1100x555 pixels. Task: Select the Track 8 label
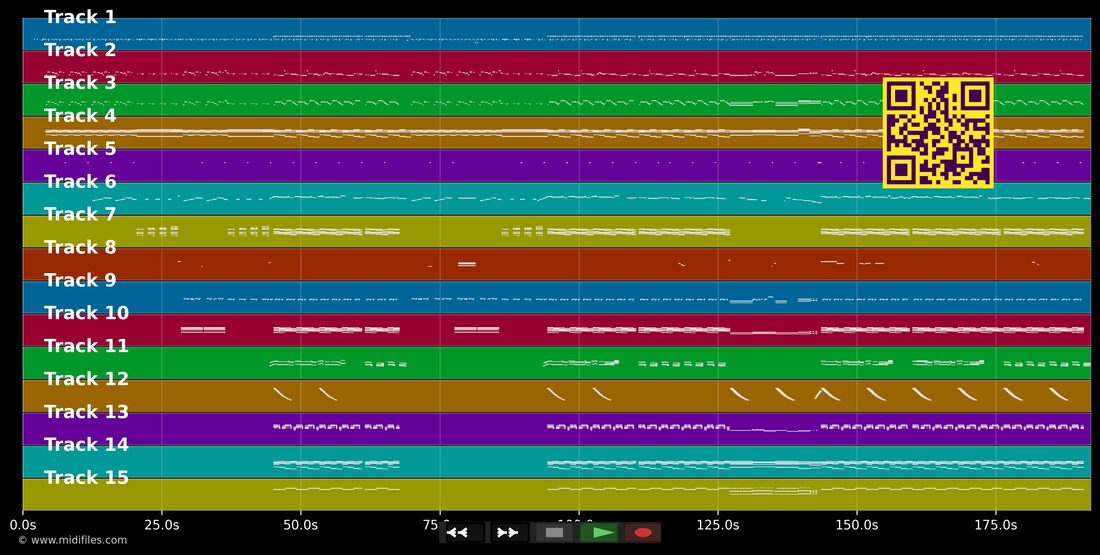[x=80, y=247]
